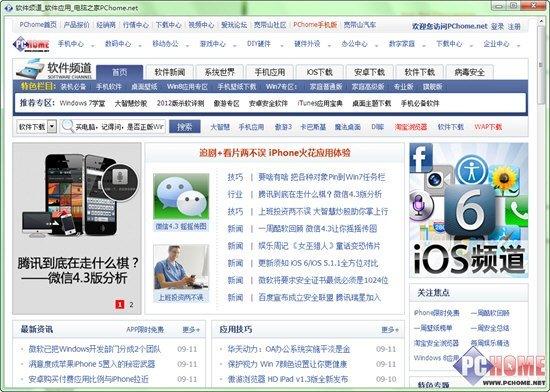
Task: Open article 上班投资两不误 大智慧炒股
Action: pyautogui.click(x=323, y=211)
